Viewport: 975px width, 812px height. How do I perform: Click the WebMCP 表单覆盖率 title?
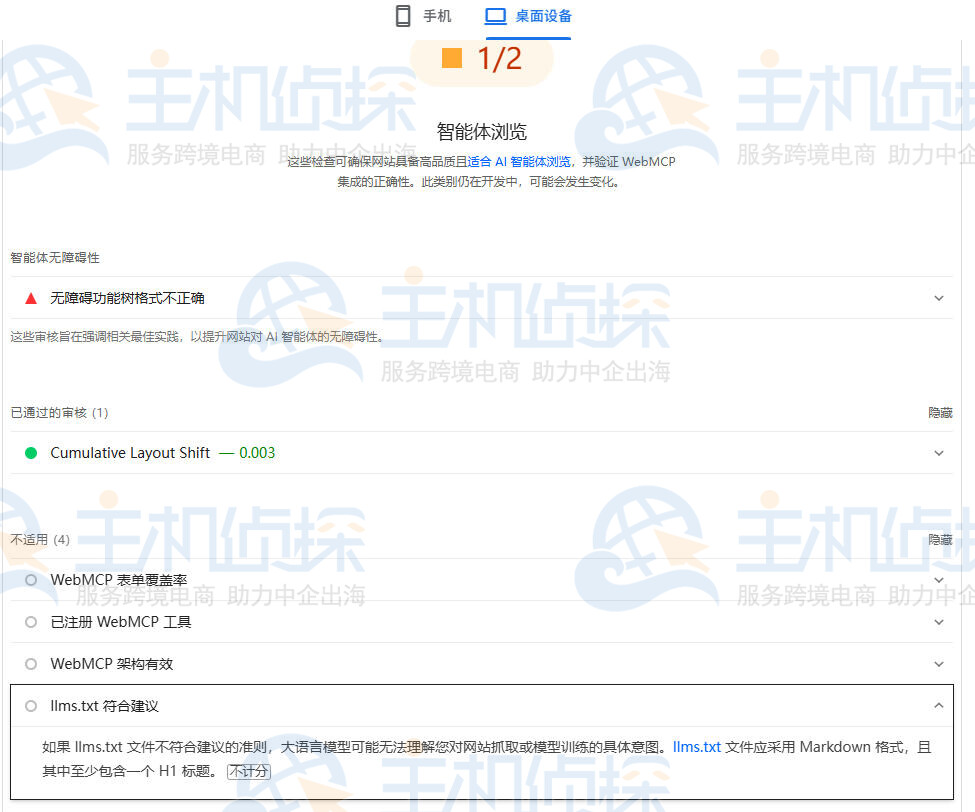point(119,579)
